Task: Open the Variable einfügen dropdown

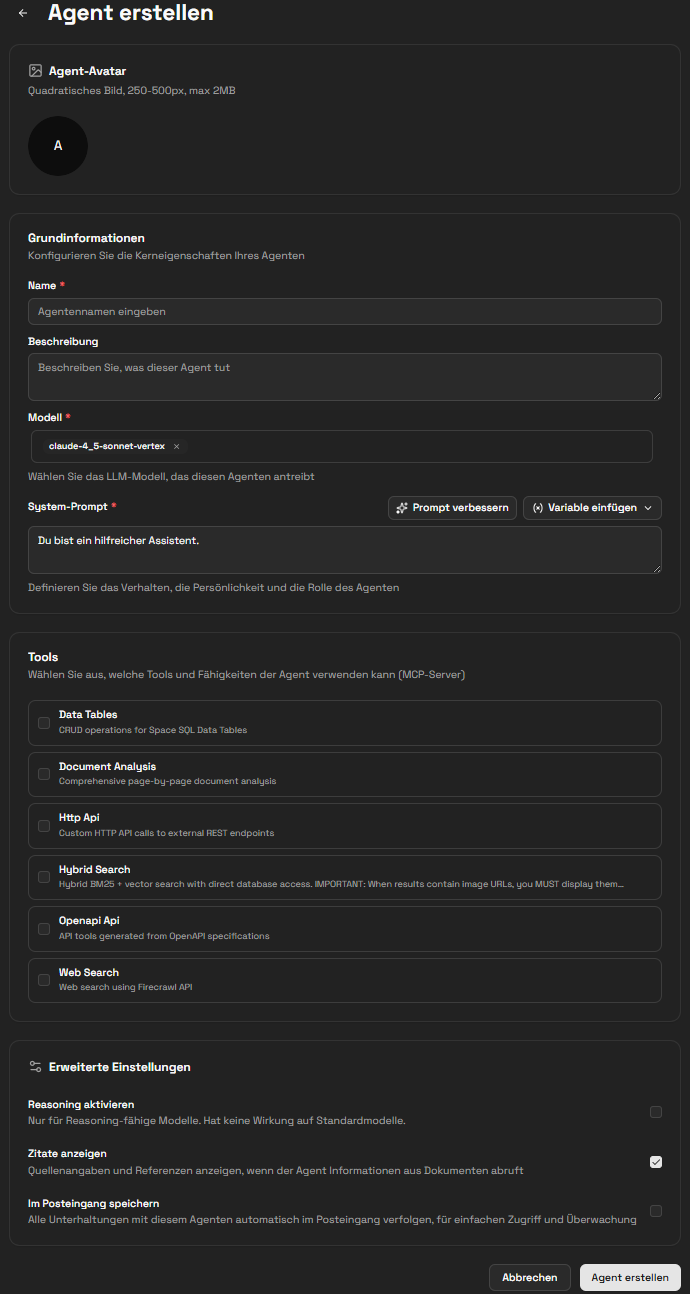Action: [592, 507]
